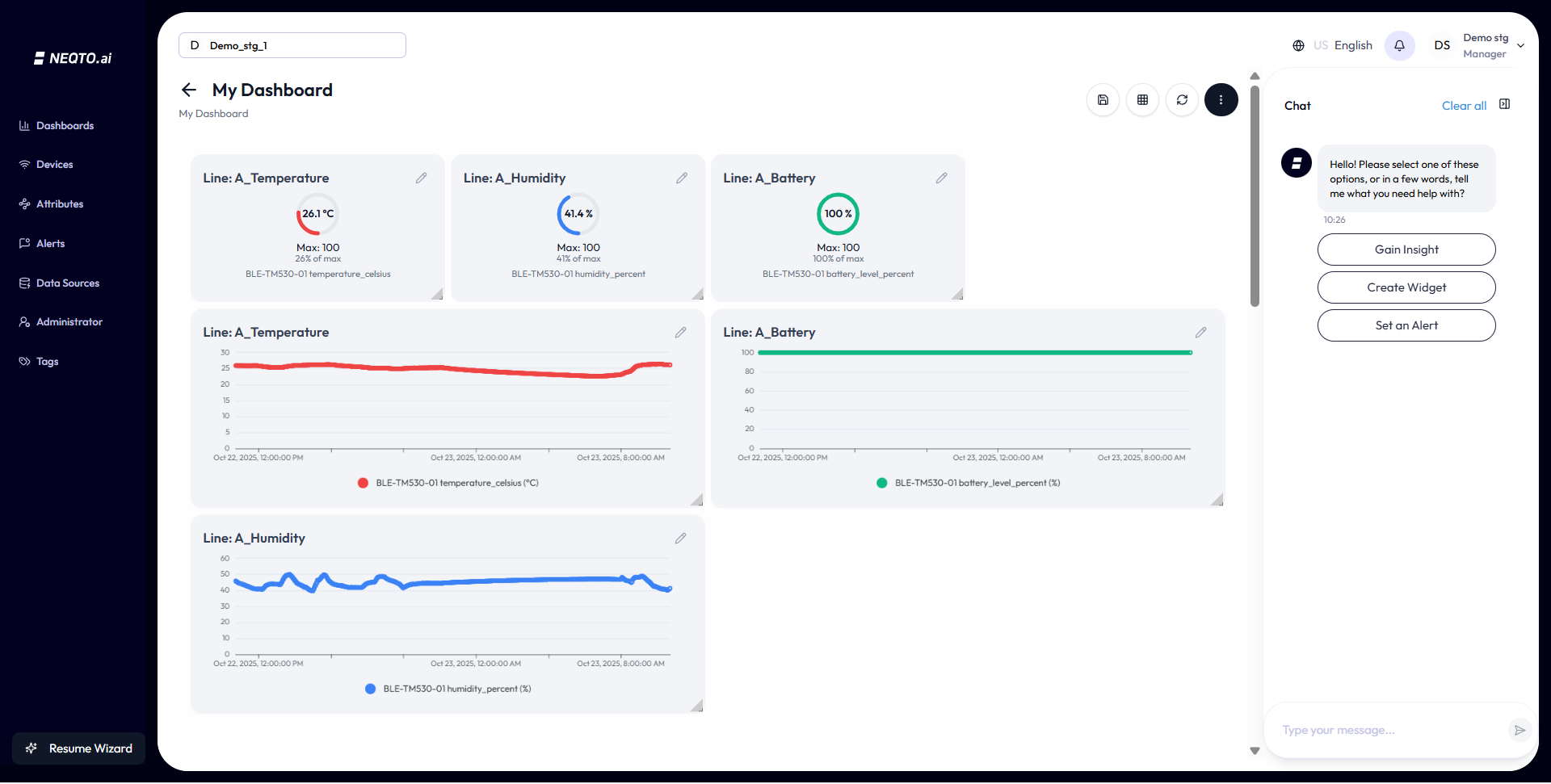The height and width of the screenshot is (784, 1551).
Task: Expand the Demo stg user menu
Action: [1520, 46]
